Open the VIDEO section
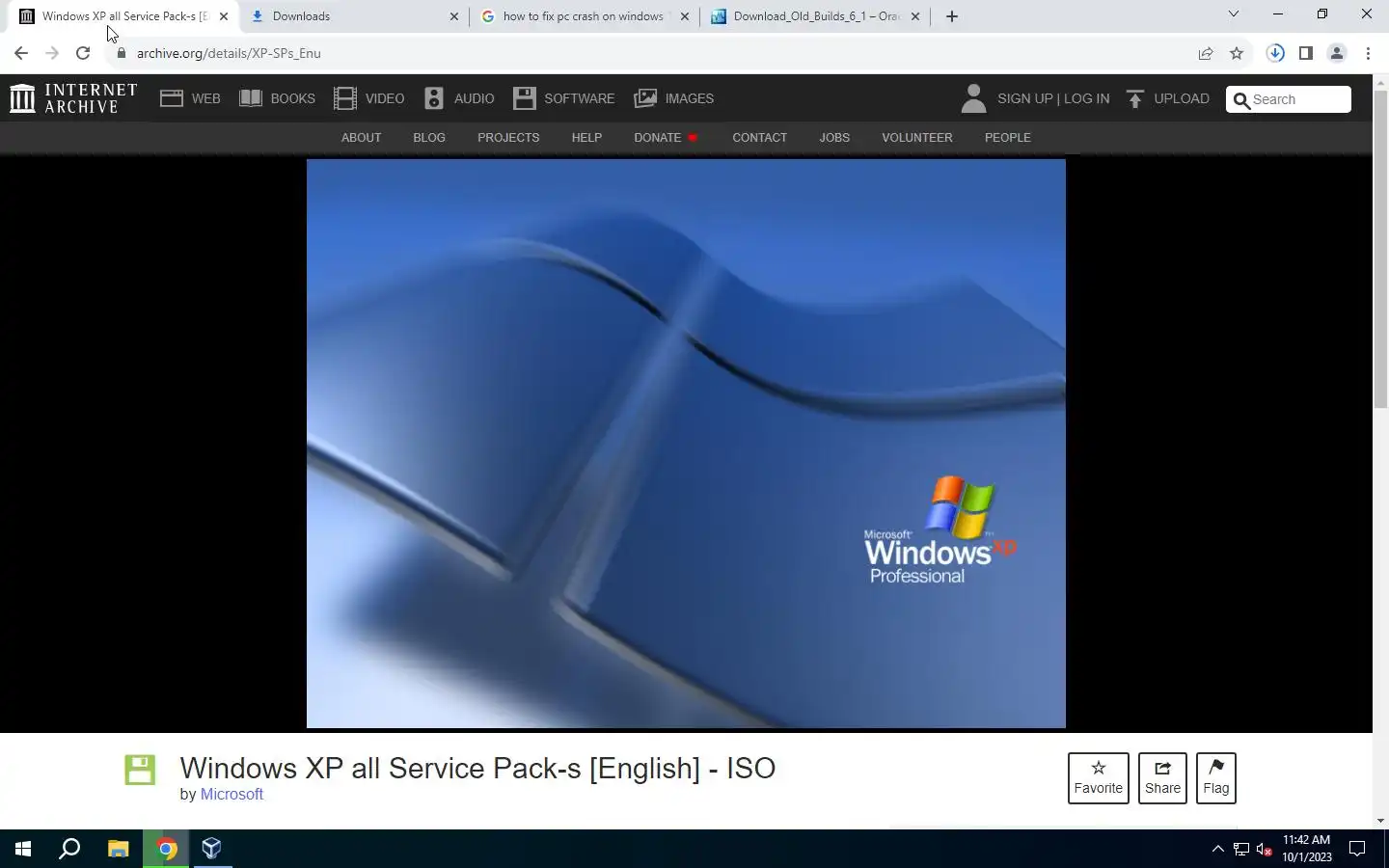 [368, 98]
